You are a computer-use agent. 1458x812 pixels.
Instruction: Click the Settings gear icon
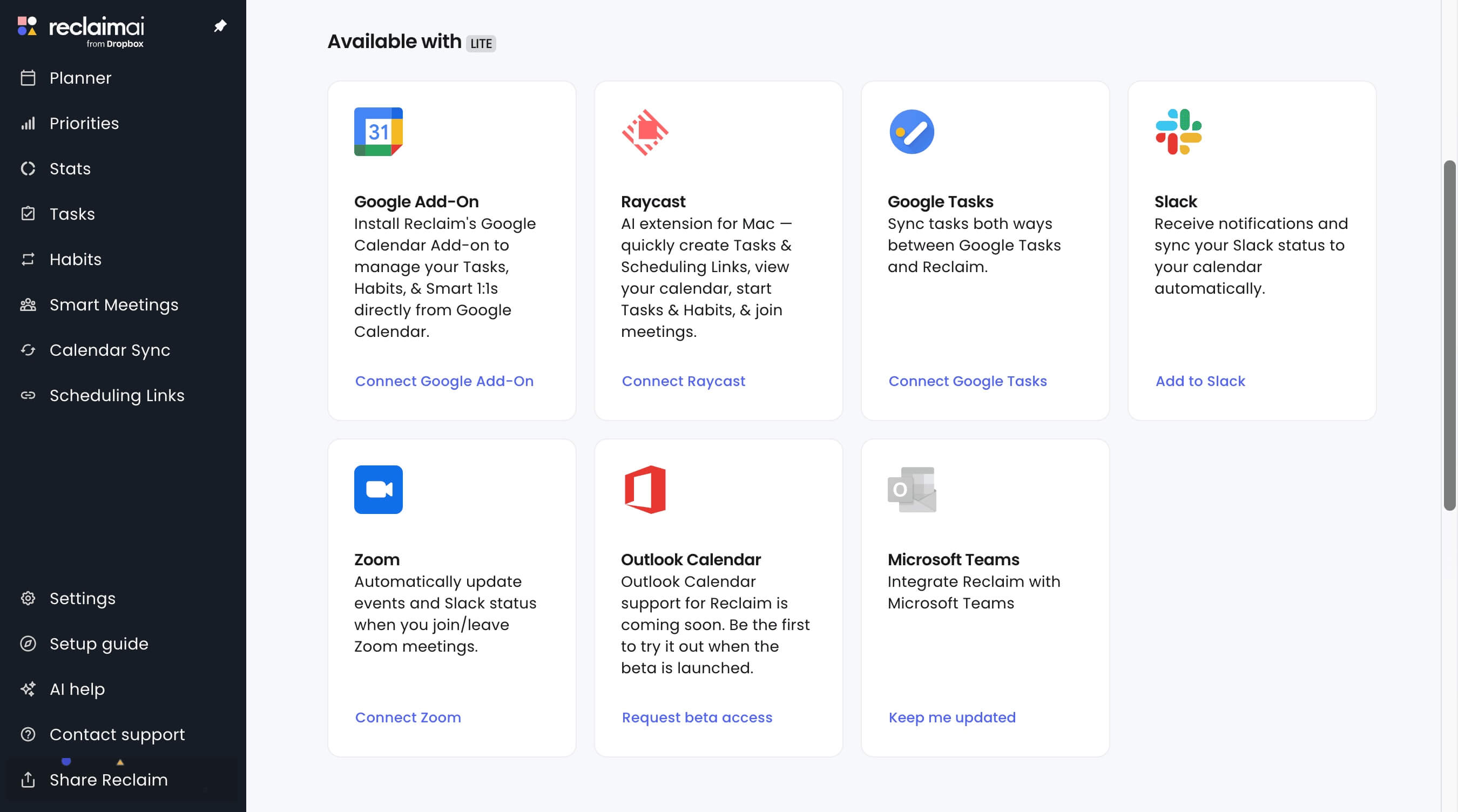[28, 598]
